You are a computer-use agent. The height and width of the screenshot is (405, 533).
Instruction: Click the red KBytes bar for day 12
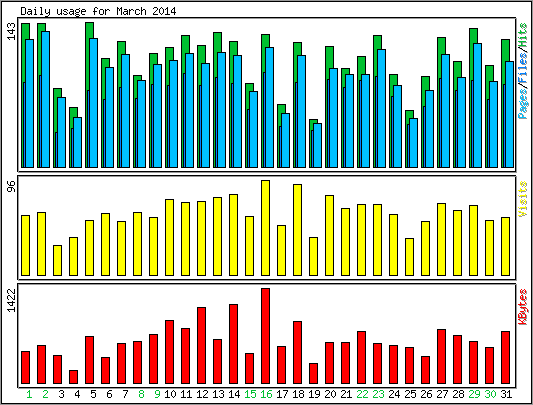pos(202,345)
